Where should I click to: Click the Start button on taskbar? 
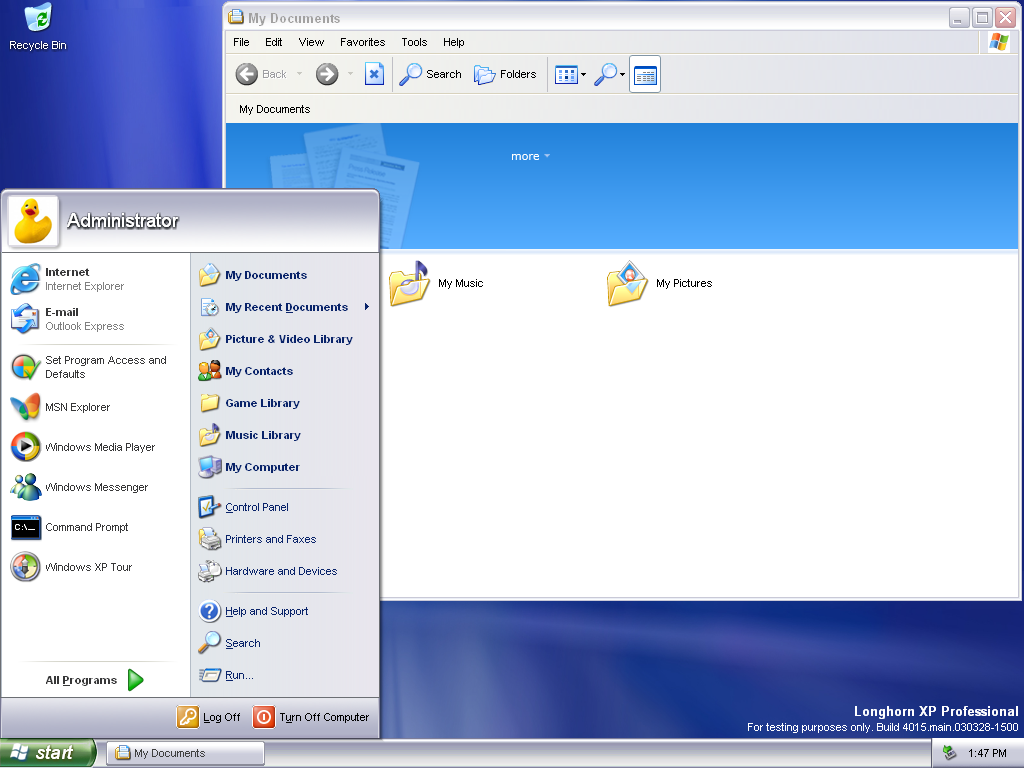[47, 753]
